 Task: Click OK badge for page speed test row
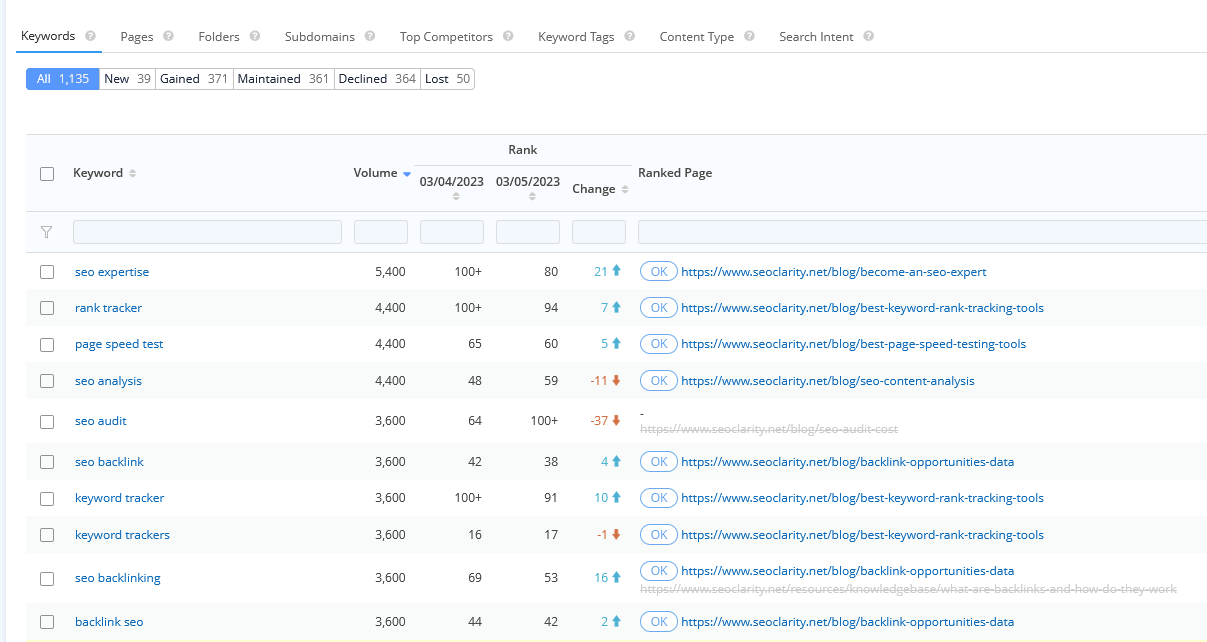659,344
